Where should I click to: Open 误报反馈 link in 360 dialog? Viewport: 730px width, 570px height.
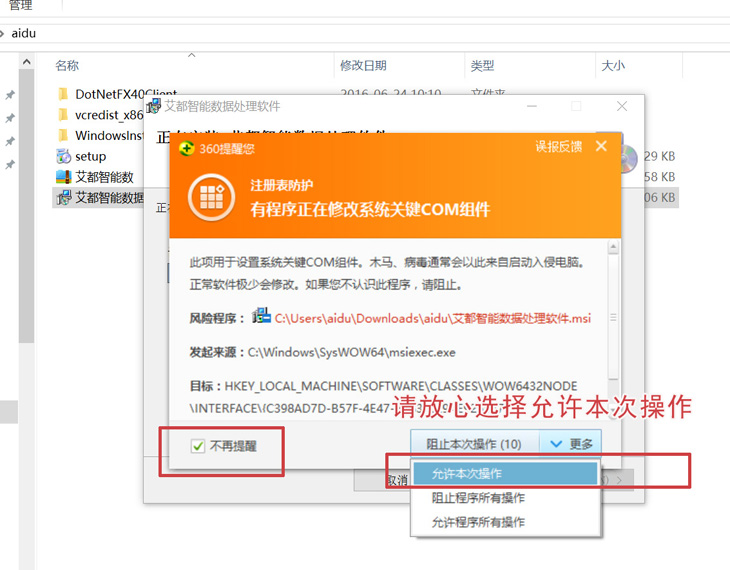[558, 147]
